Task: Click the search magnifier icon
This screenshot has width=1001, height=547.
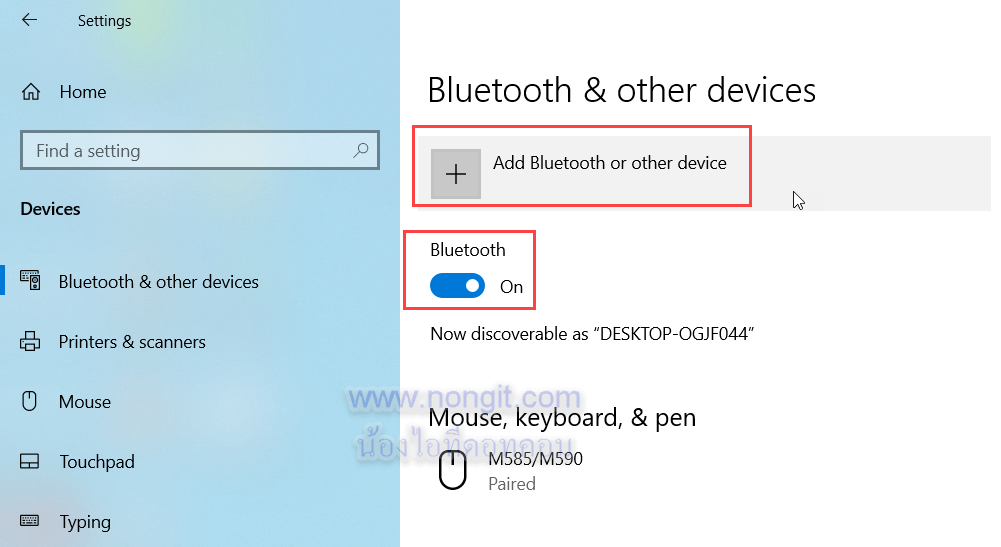Action: tap(361, 150)
